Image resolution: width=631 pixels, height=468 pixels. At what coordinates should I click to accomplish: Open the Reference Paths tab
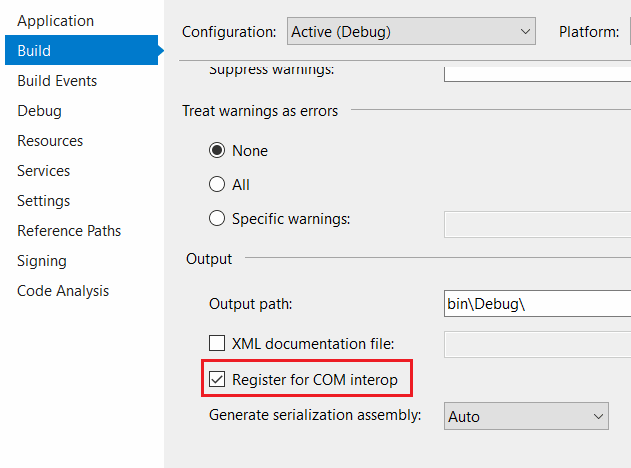(x=69, y=231)
